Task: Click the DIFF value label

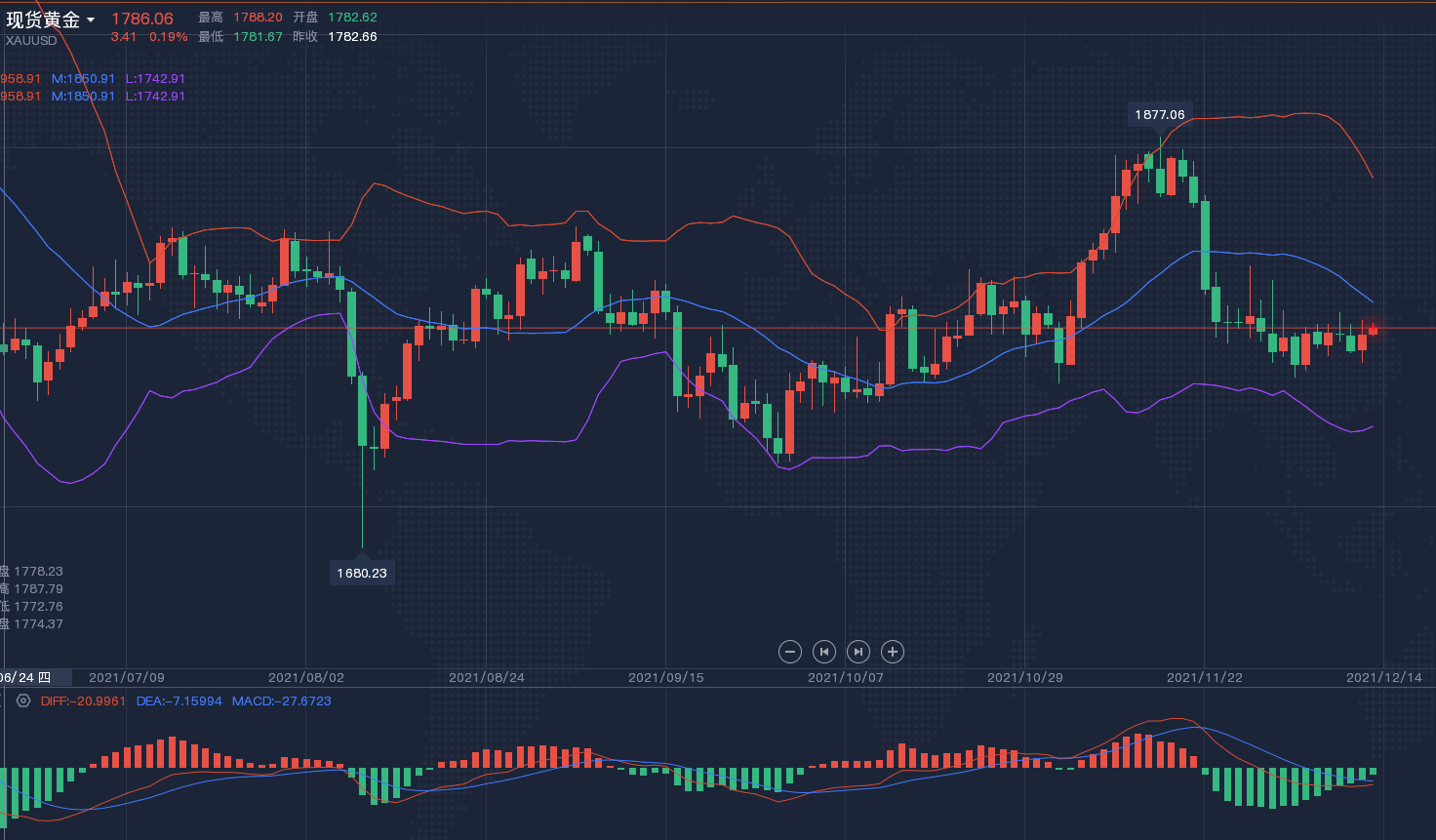Action: [83, 700]
